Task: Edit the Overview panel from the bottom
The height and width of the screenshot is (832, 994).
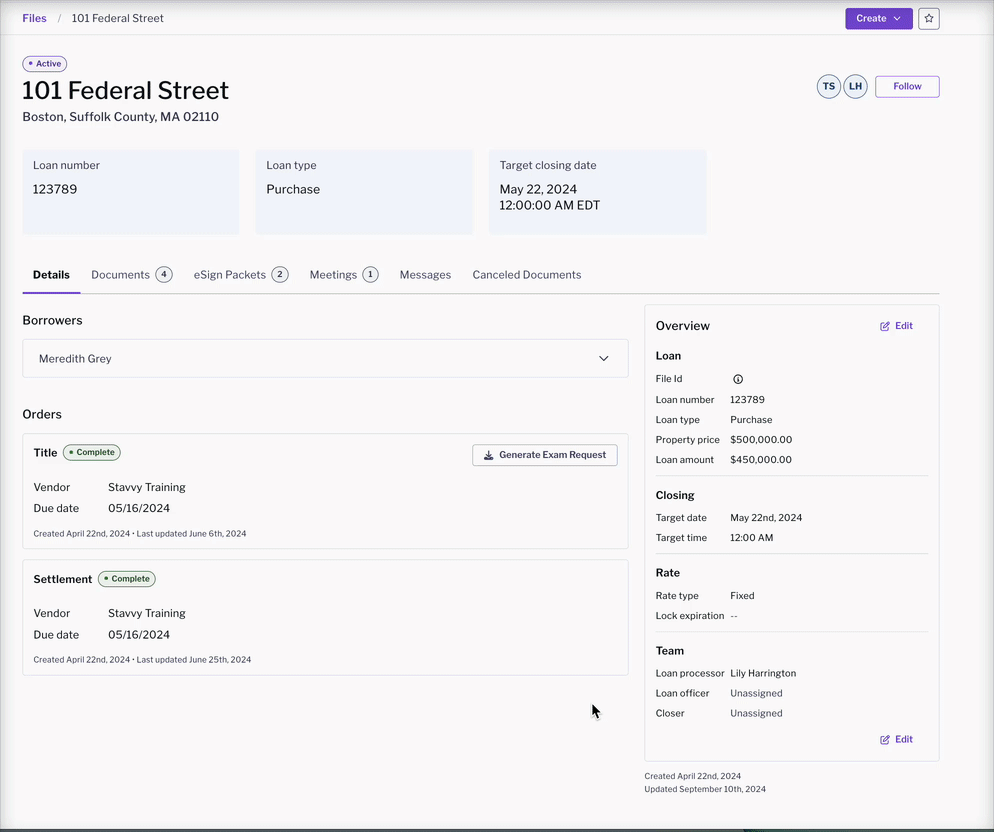Action: click(896, 739)
